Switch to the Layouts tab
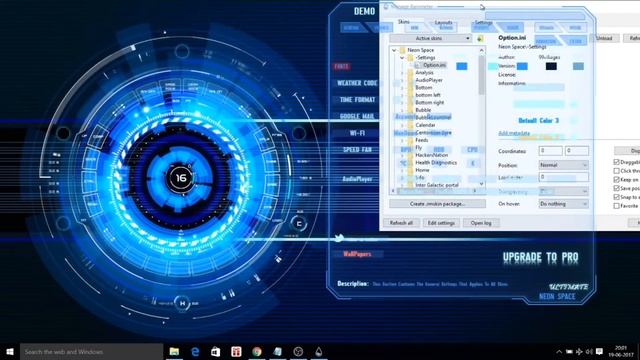 pyautogui.click(x=443, y=22)
